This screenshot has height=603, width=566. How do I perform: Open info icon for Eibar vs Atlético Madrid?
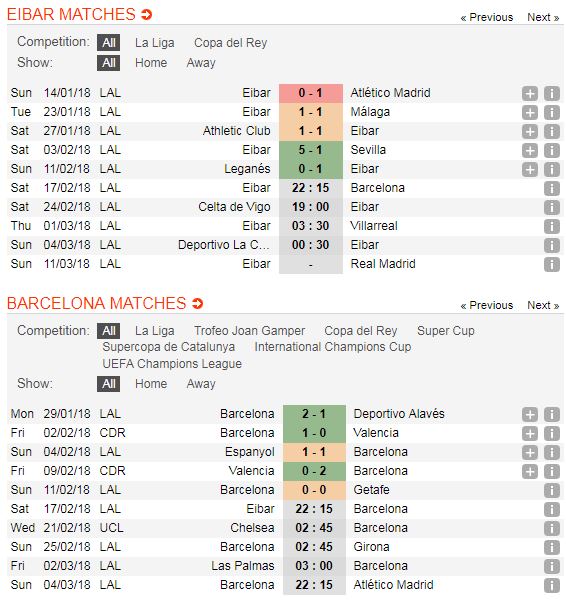pos(551,93)
